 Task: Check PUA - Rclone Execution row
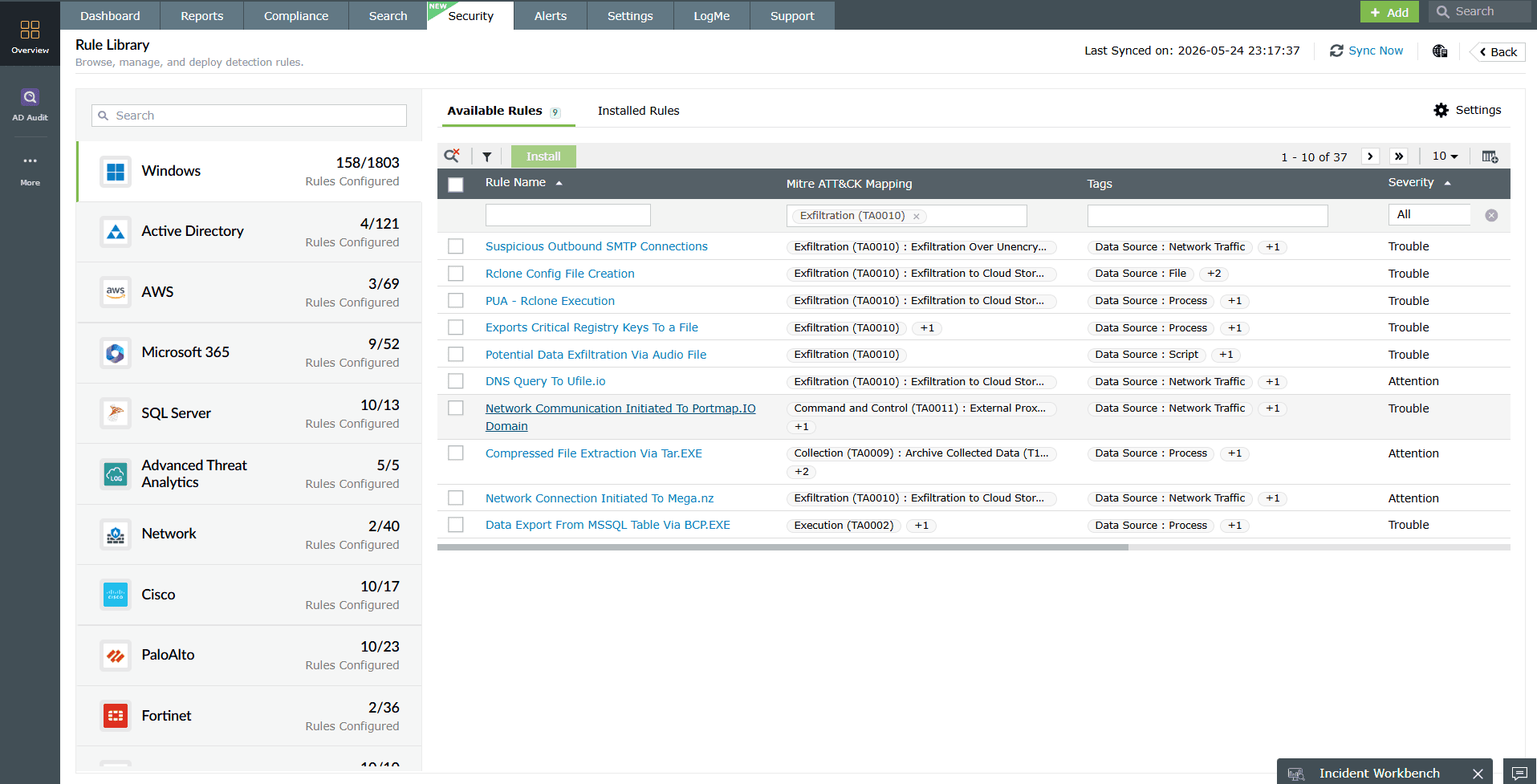456,300
